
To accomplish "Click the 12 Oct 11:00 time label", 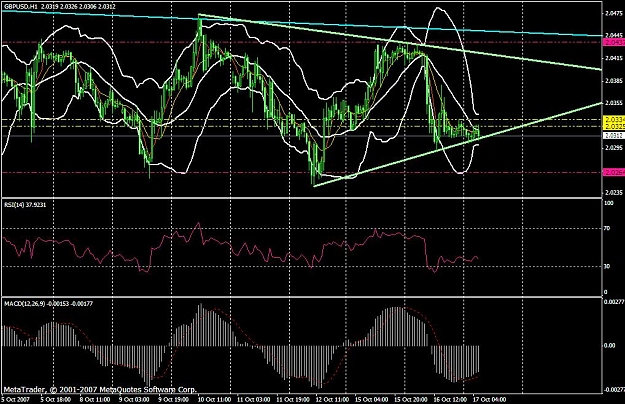I will [332, 400].
